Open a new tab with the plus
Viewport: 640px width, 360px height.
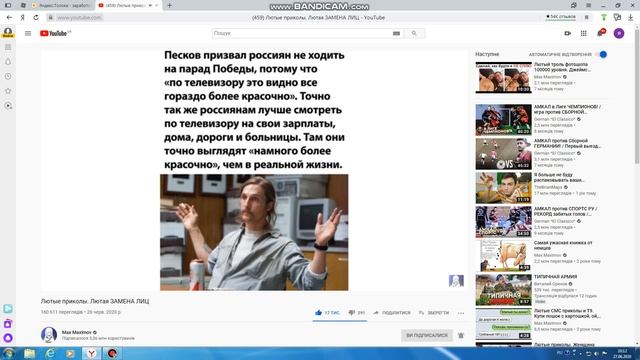click(169, 5)
